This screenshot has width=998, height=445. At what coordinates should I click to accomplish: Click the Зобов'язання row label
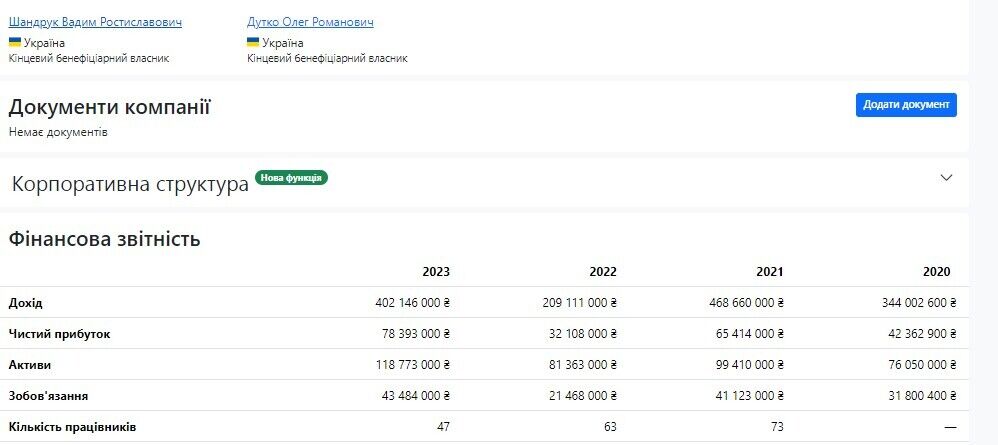point(48,396)
